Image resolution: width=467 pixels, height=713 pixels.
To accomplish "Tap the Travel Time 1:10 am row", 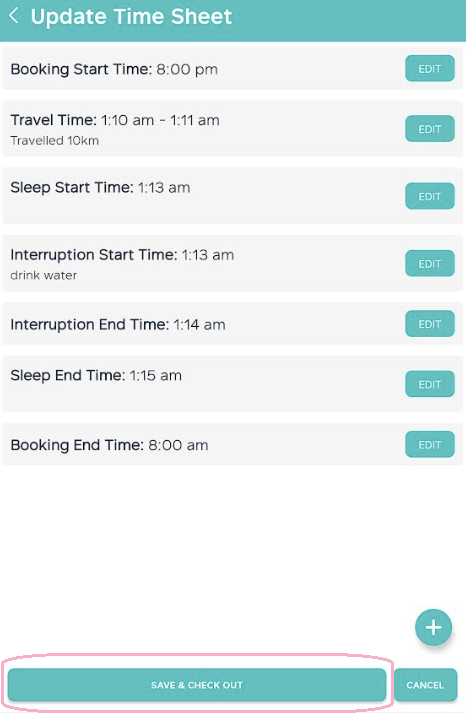I will (x=233, y=129).
